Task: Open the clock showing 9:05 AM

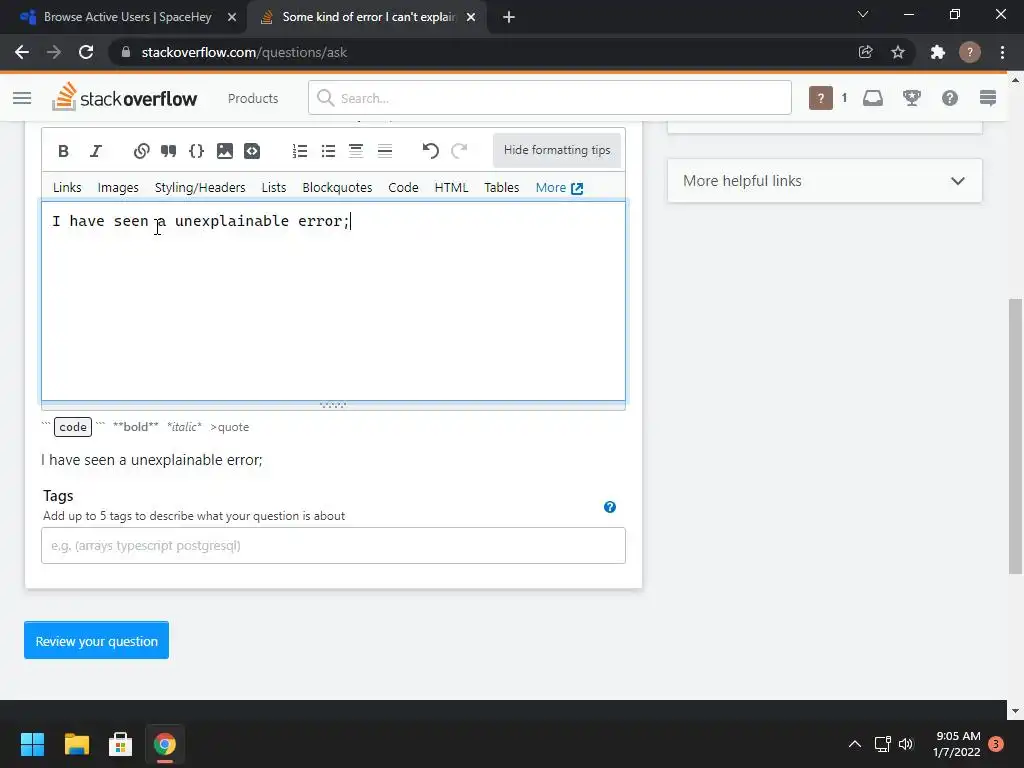Action: (957, 744)
